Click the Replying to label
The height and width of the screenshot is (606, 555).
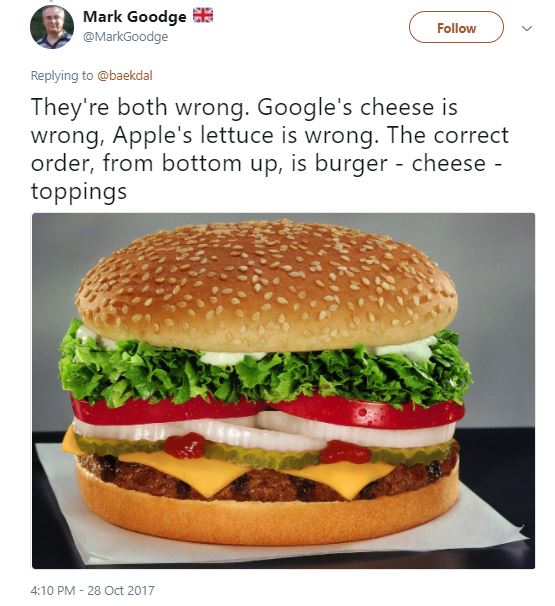click(62, 75)
